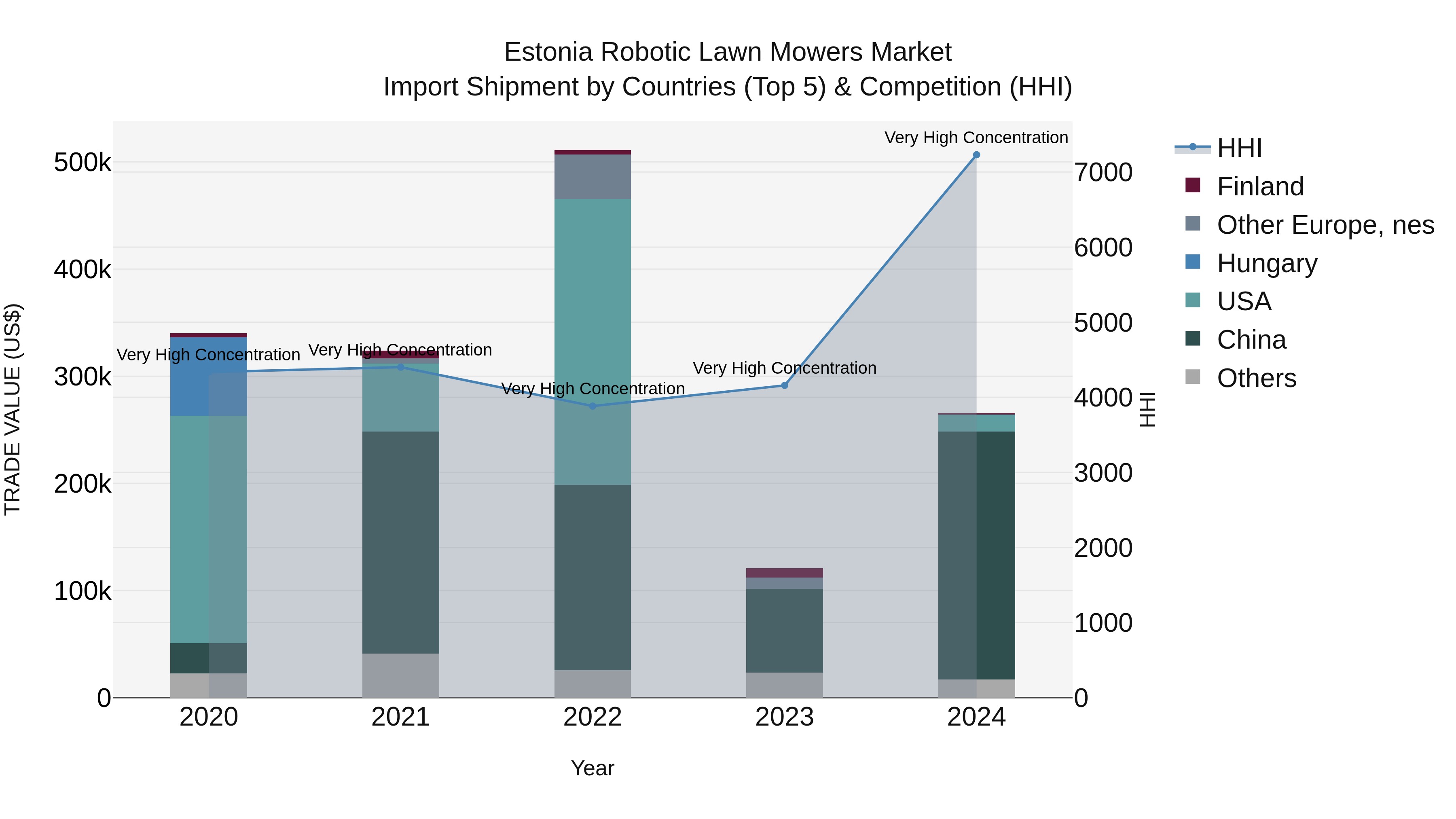Click the chart title Estonia Robotic Lawn Mowers Market
Viewport: 1456px width, 819px height.
point(728,52)
